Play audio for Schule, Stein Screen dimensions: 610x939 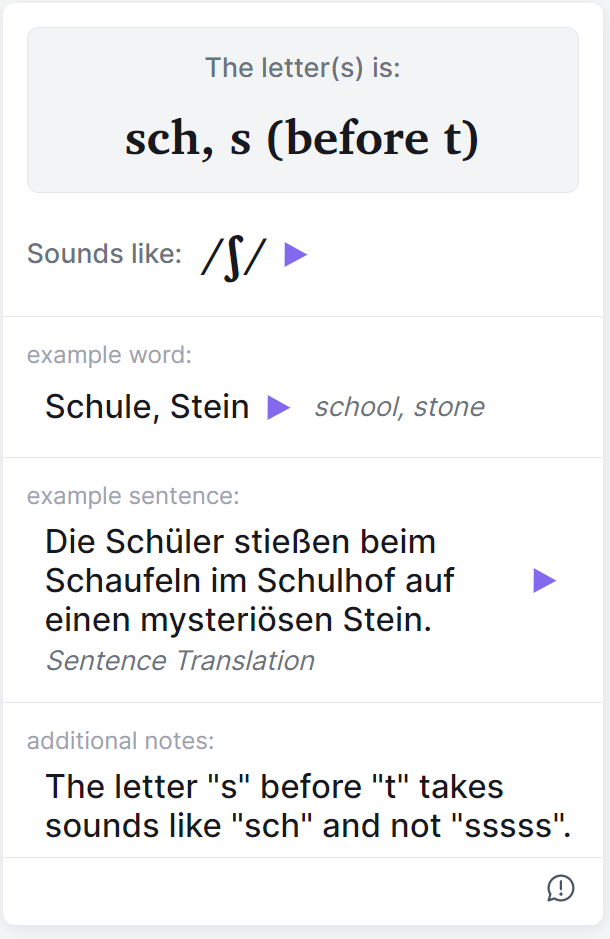278,407
